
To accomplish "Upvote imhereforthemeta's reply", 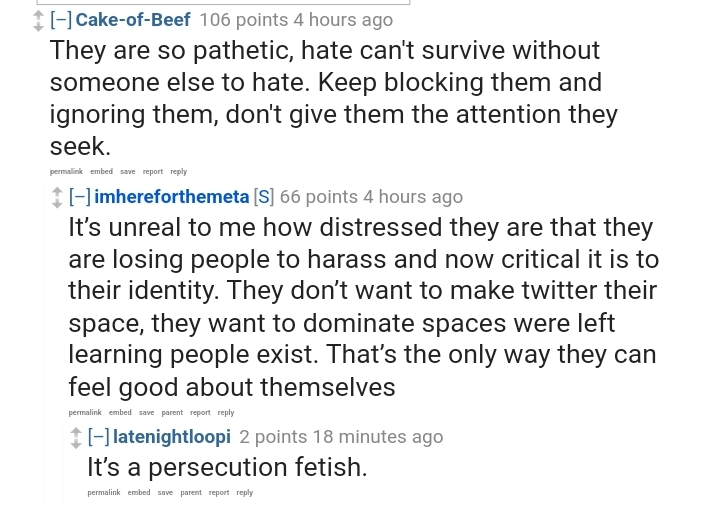I will (x=57, y=191).
